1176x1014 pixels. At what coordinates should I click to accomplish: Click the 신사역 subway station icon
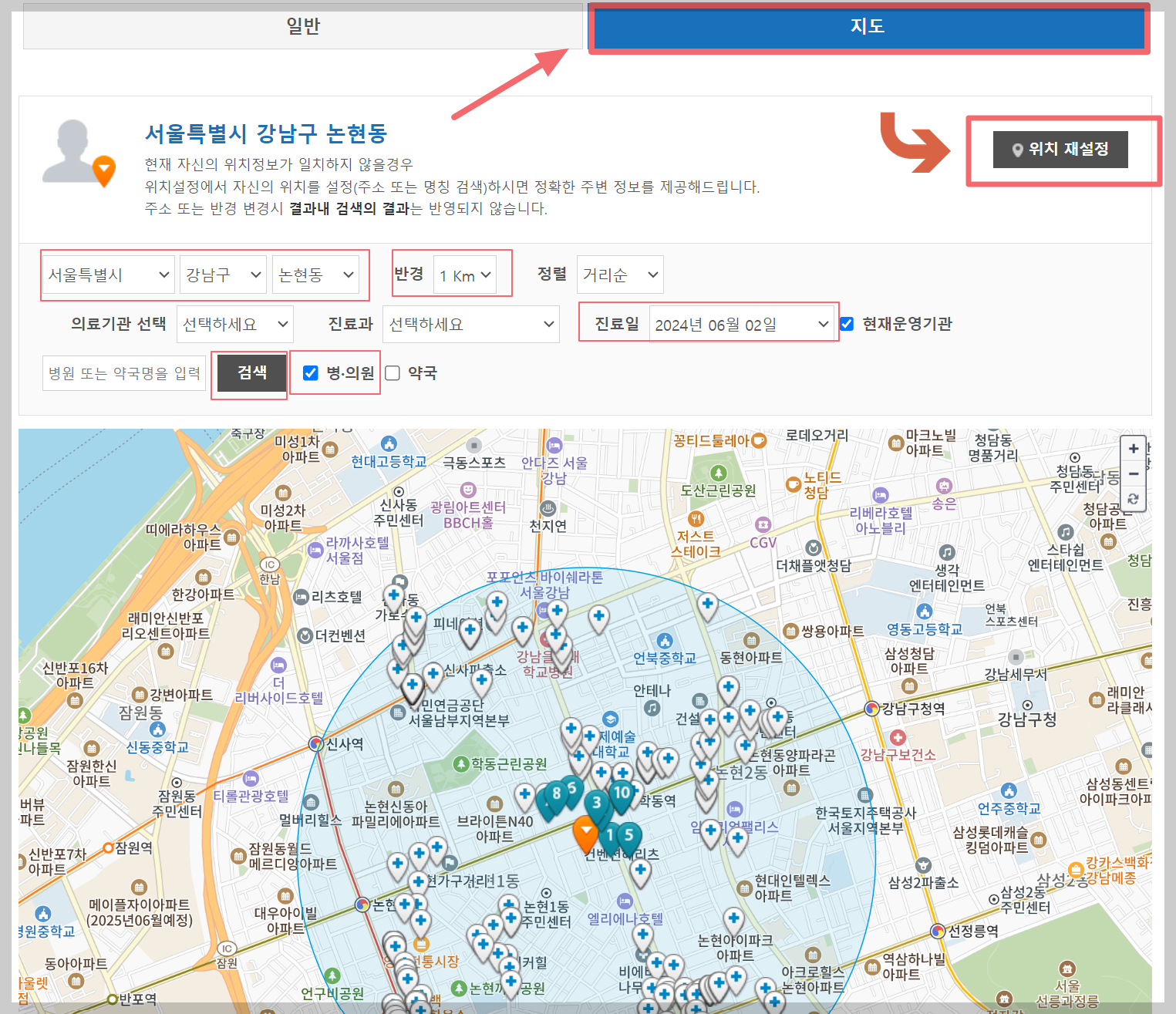pyautogui.click(x=315, y=744)
